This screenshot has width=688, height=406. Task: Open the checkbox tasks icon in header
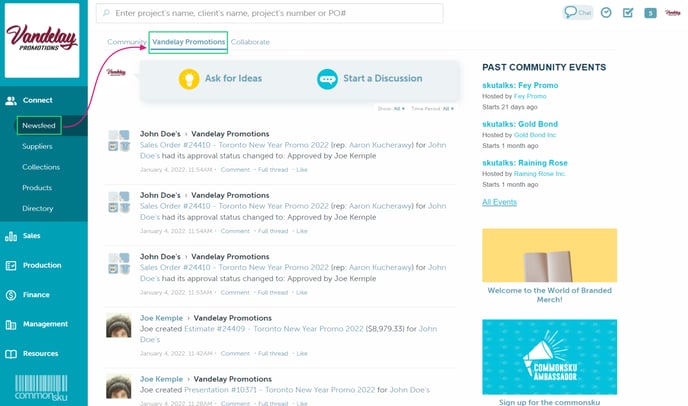[628, 13]
